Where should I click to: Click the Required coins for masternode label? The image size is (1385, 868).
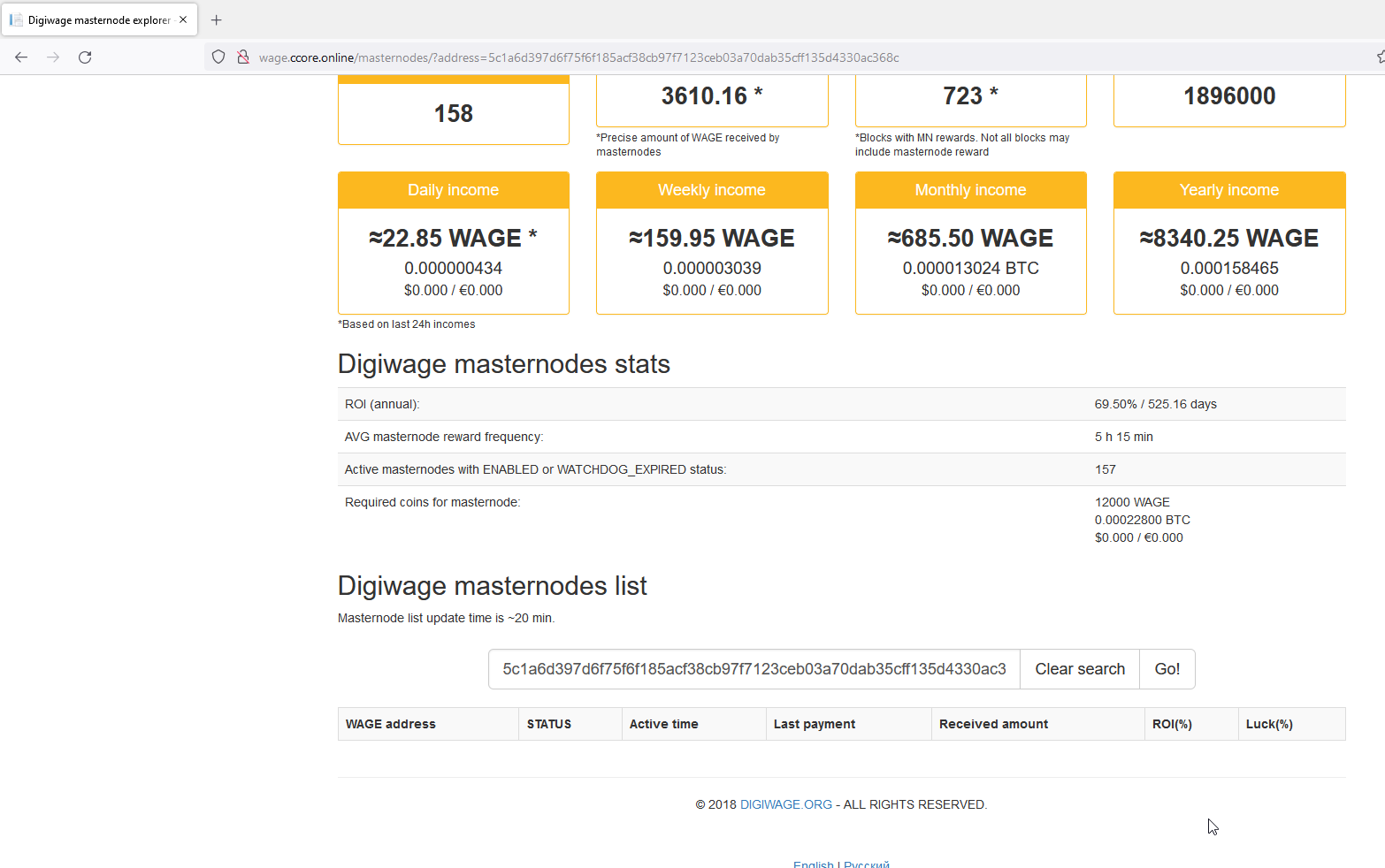432,502
